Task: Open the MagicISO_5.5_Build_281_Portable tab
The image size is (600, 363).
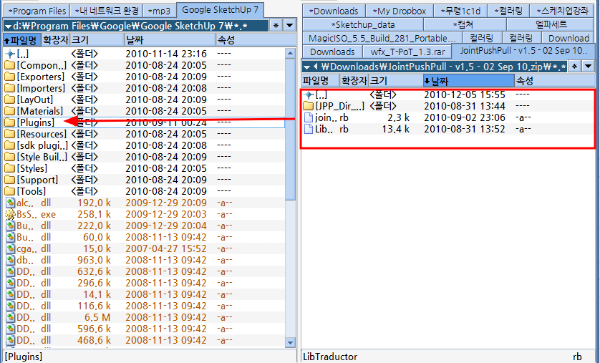Action: [x=382, y=38]
